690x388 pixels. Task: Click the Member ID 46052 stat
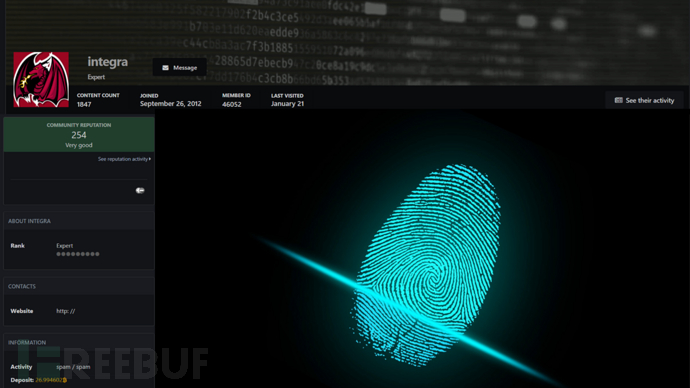[x=236, y=100]
